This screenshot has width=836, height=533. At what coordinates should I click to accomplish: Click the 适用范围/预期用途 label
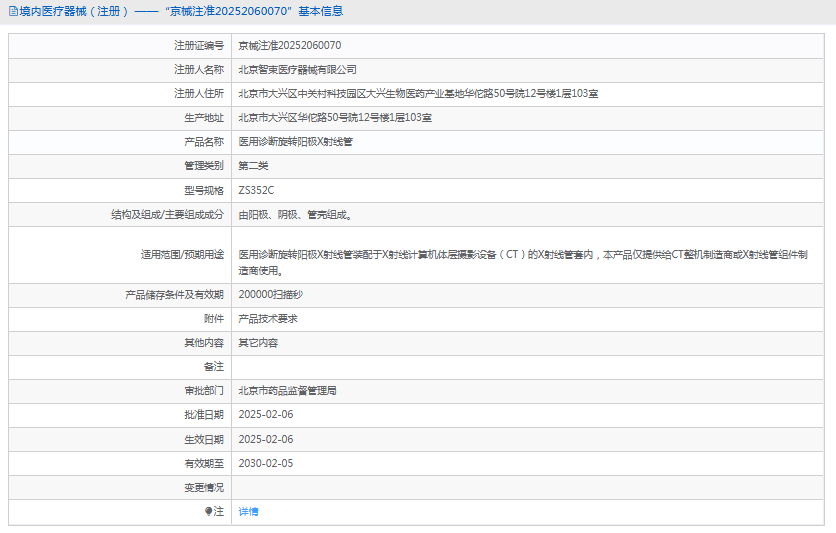click(182, 255)
